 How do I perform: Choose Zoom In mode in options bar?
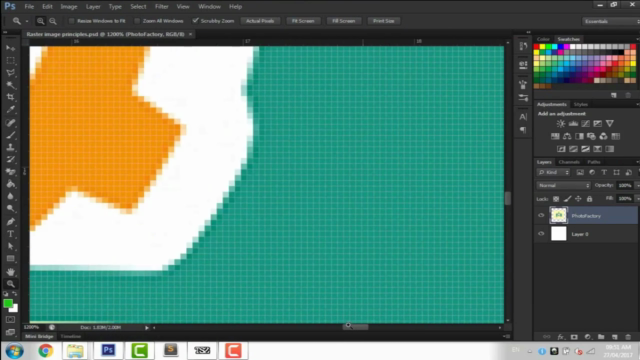(40, 21)
